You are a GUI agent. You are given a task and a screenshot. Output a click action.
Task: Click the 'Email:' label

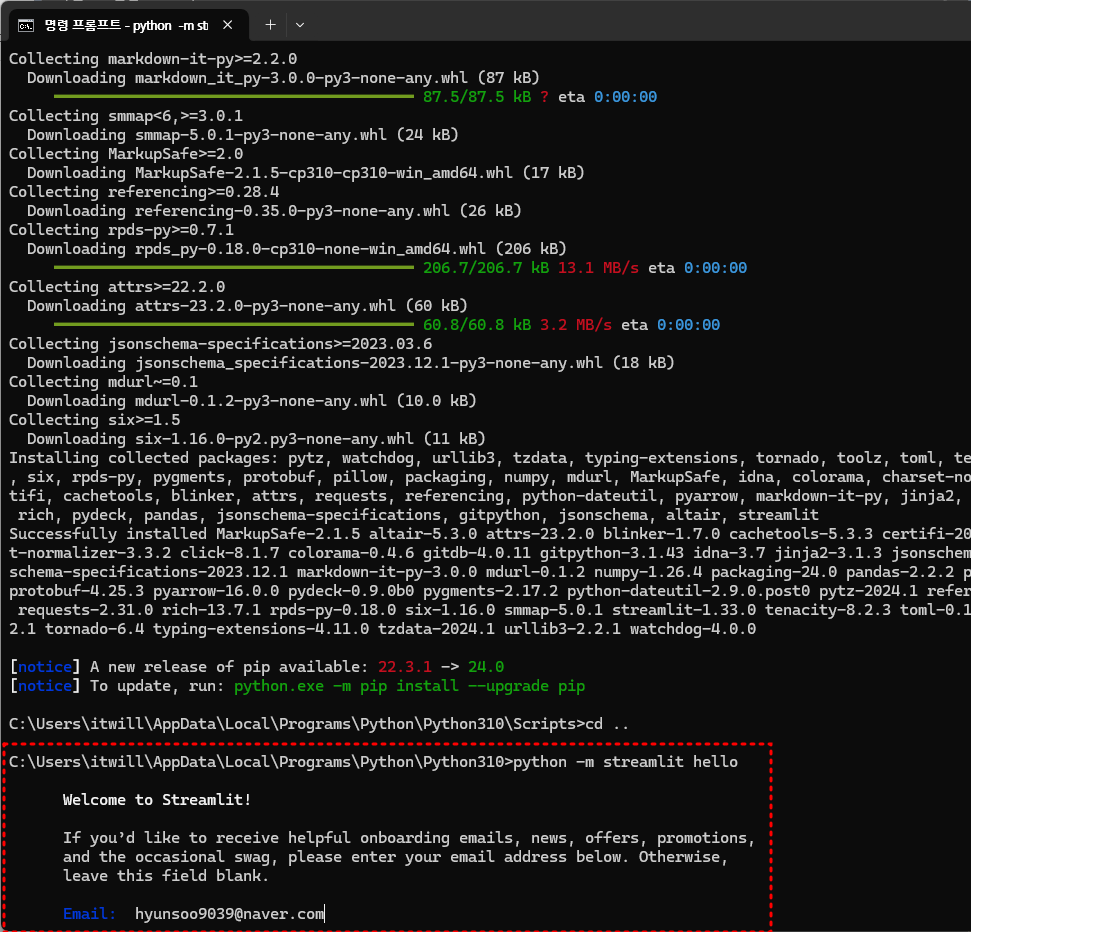point(89,914)
